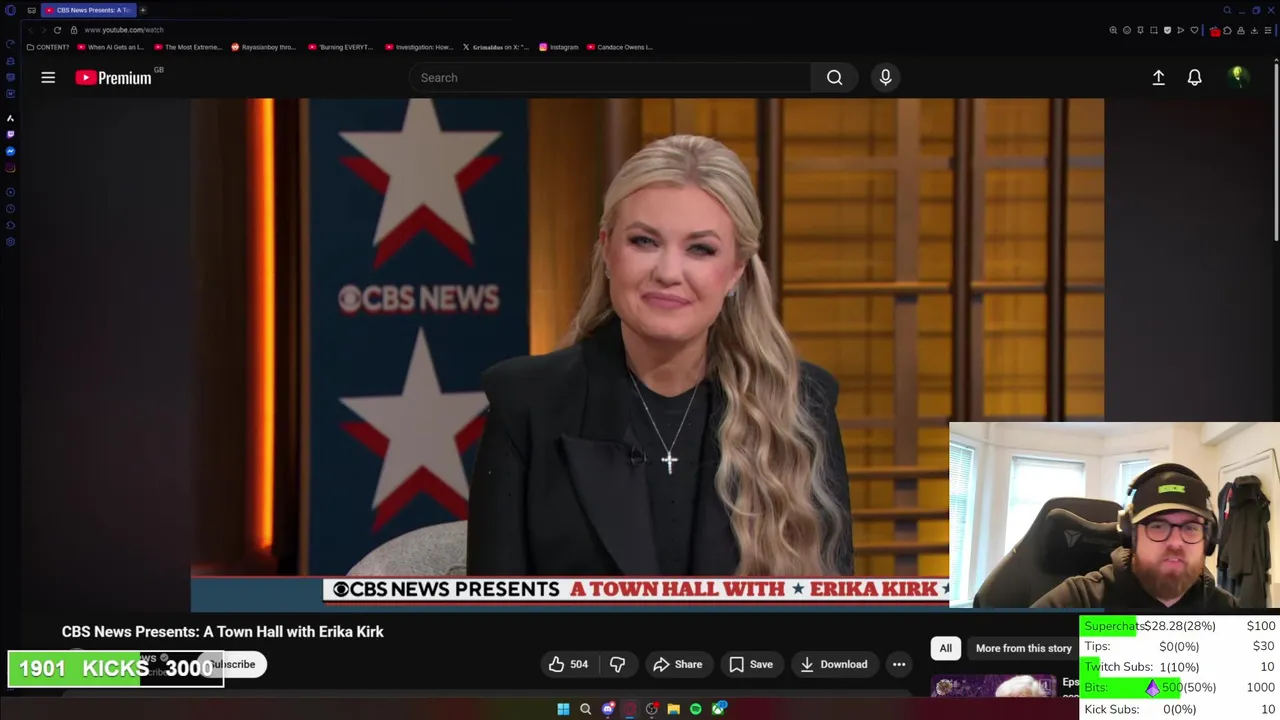Select More from this story chip
Screen dimensions: 1280x720
[1023, 648]
